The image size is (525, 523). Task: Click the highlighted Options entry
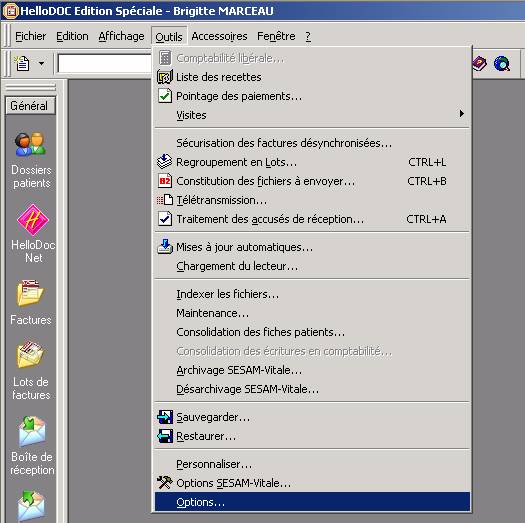pos(312,502)
